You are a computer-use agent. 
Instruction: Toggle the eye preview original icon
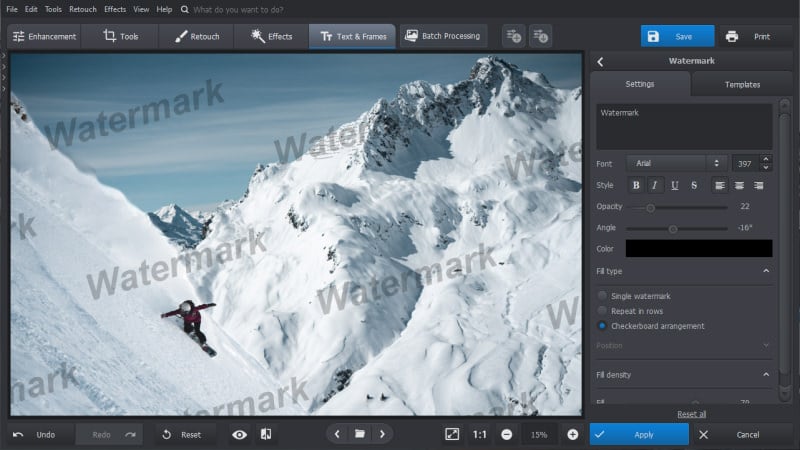click(x=239, y=435)
